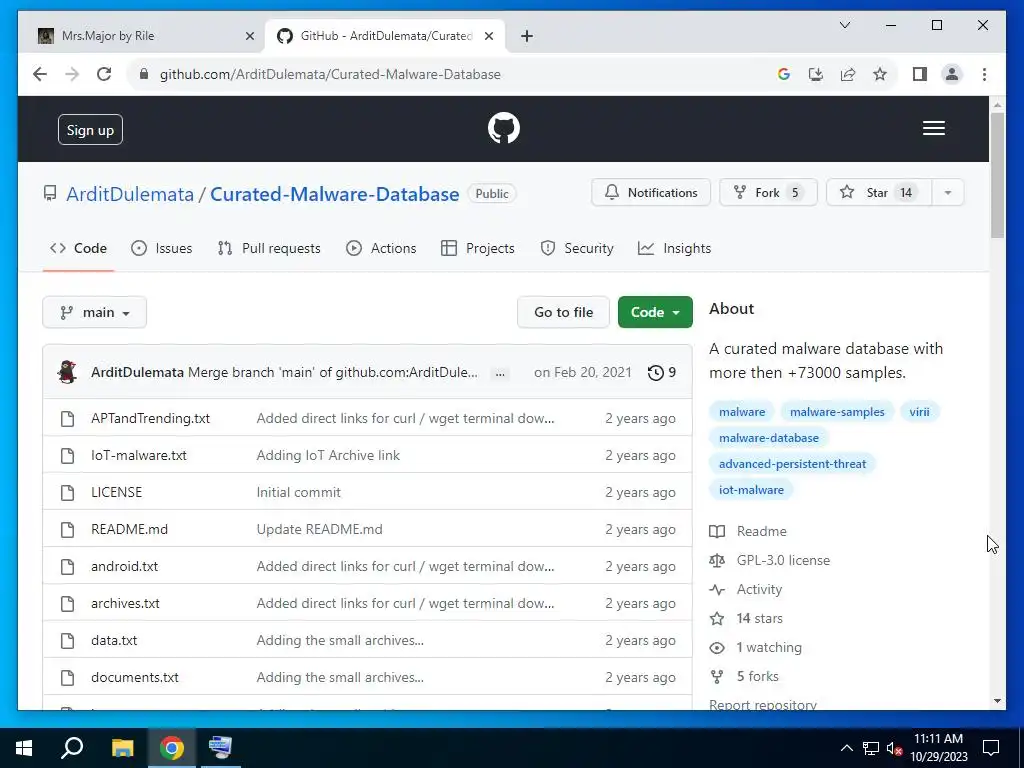Open File Explorer from the taskbar
This screenshot has width=1024, height=768.
(122, 748)
